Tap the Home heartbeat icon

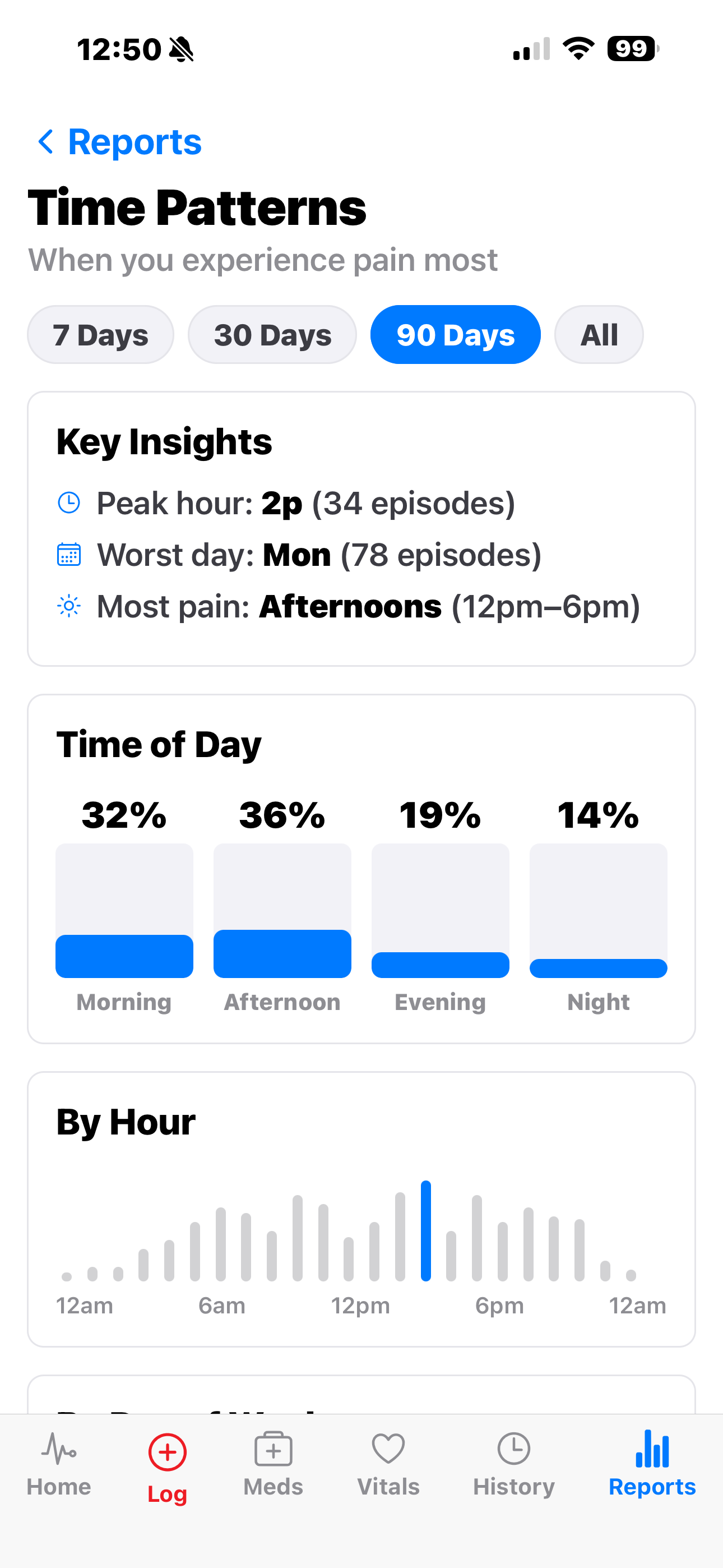[58, 1449]
